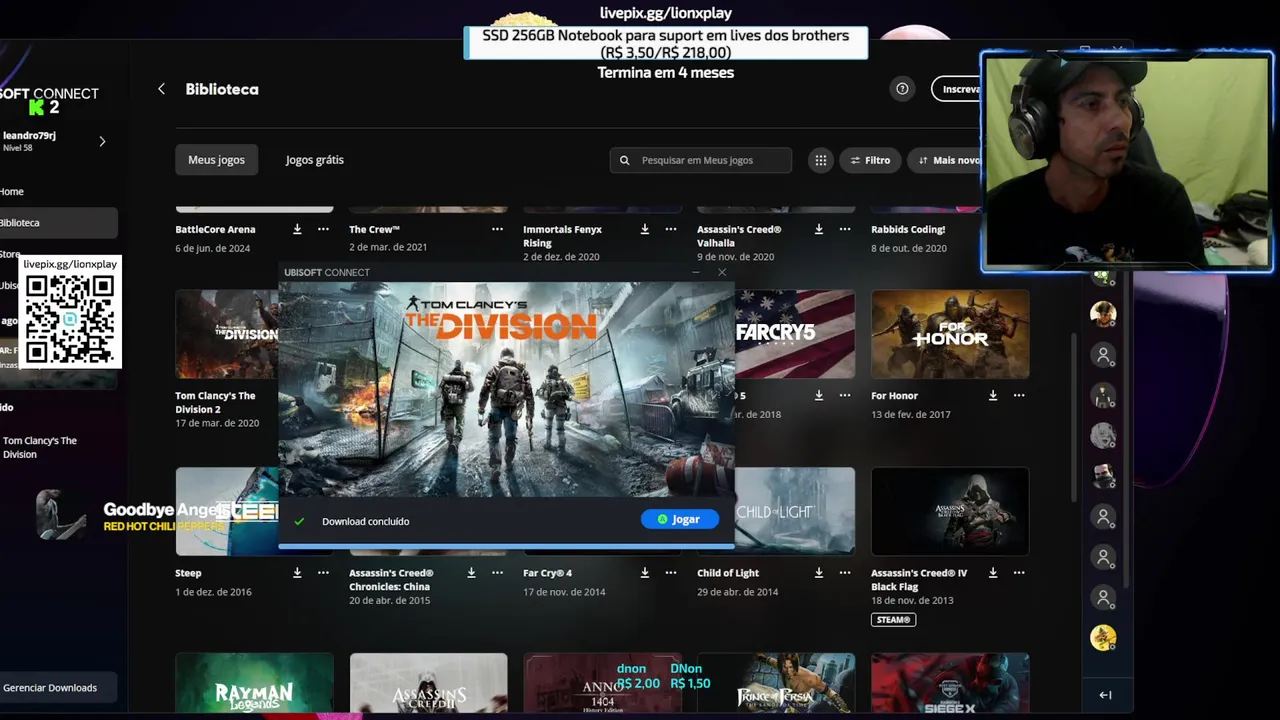Open Home in the sidebar

pyautogui.click(x=12, y=191)
